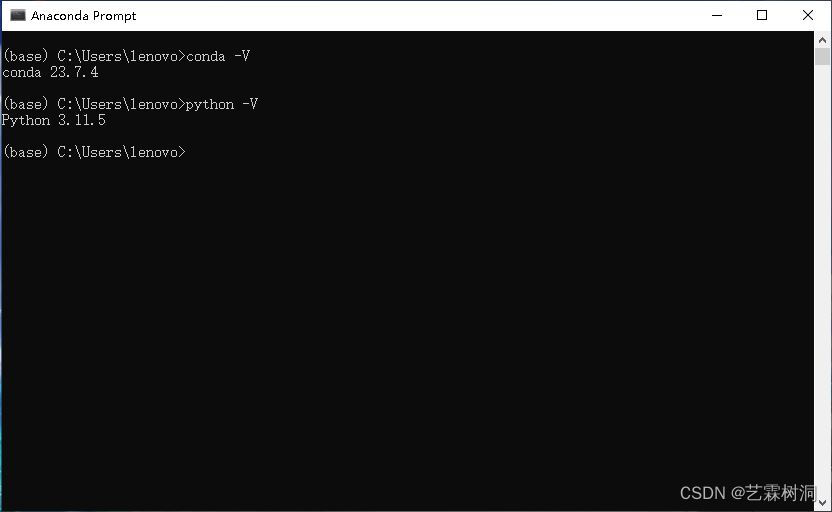Click the second 'C:\Users\lenovo>' path prompt
Image resolution: width=832 pixels, height=512 pixels.
point(121,105)
